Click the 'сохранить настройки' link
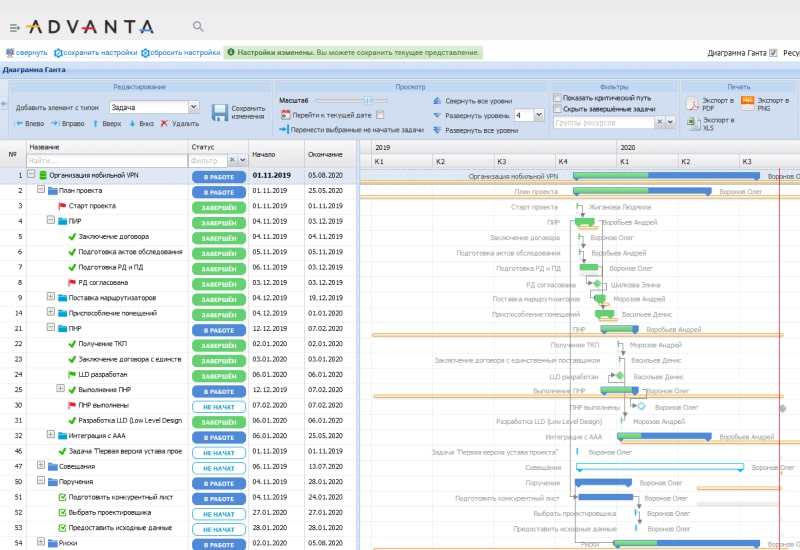Screen dimensions: 800x550 click(x=95, y=52)
